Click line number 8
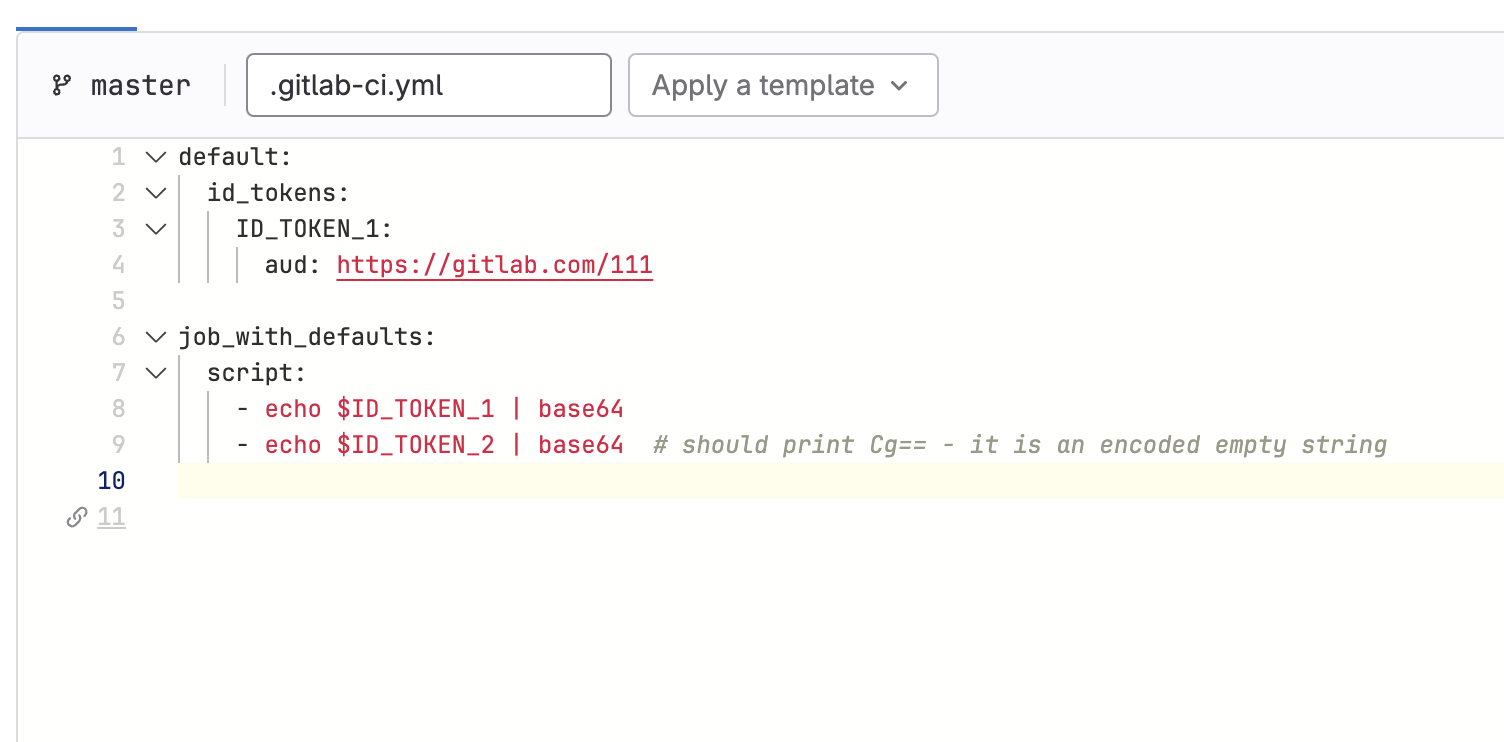 pyautogui.click(x=117, y=408)
